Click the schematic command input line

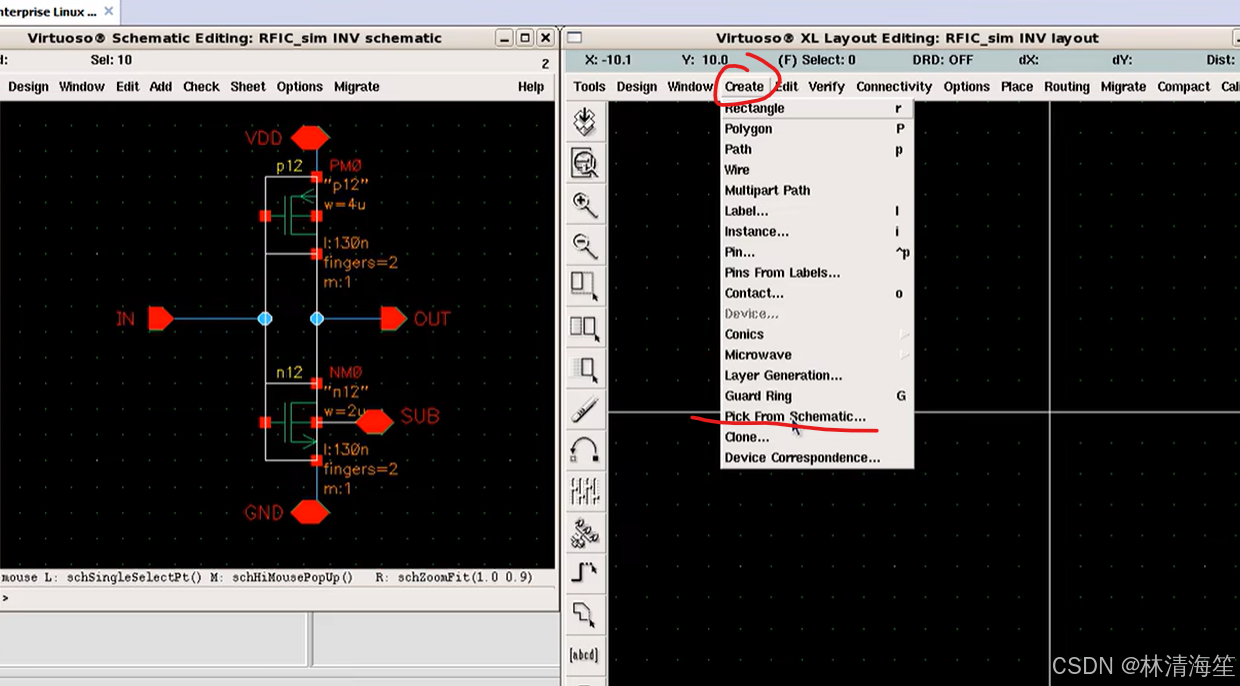coord(278,598)
